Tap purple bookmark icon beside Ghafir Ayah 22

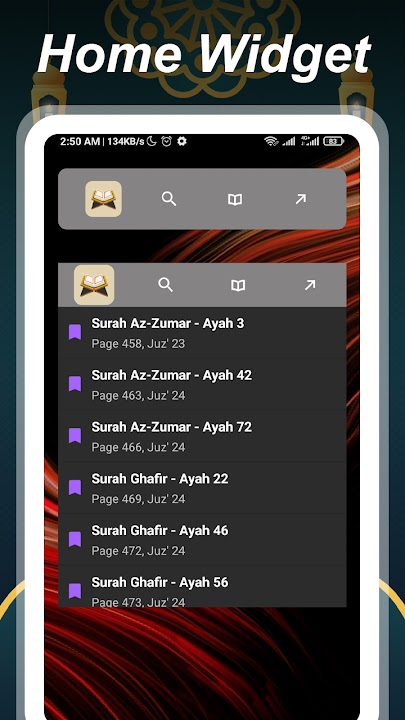point(75,487)
